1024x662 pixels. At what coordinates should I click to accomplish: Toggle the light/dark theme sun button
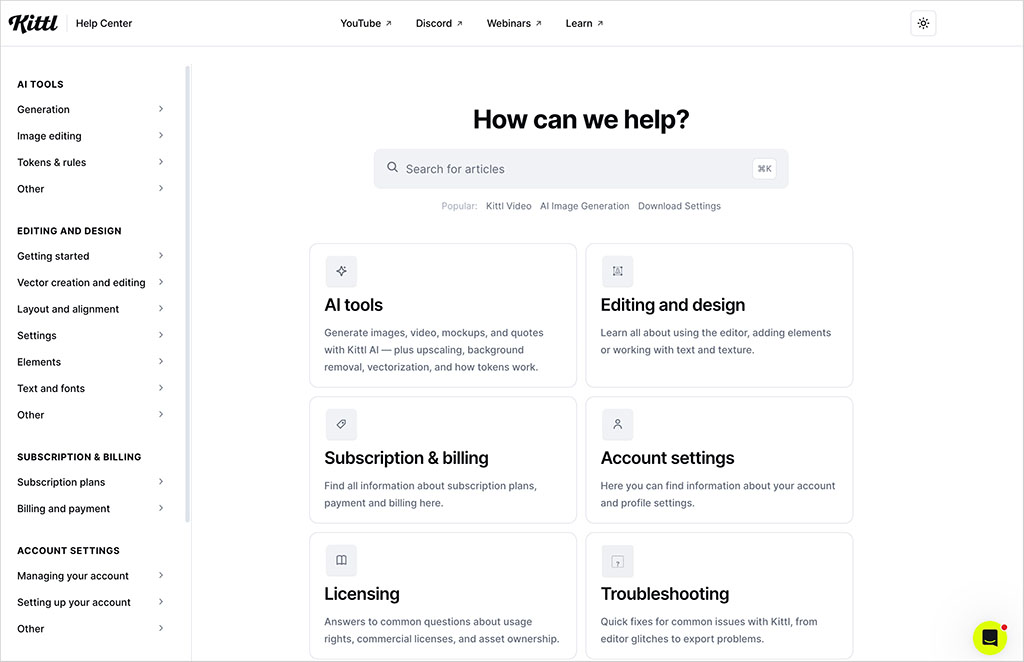click(x=923, y=24)
